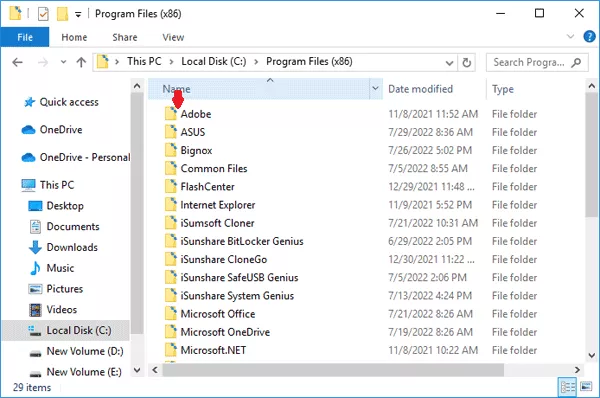Select the ASUS folder icon

(171, 132)
